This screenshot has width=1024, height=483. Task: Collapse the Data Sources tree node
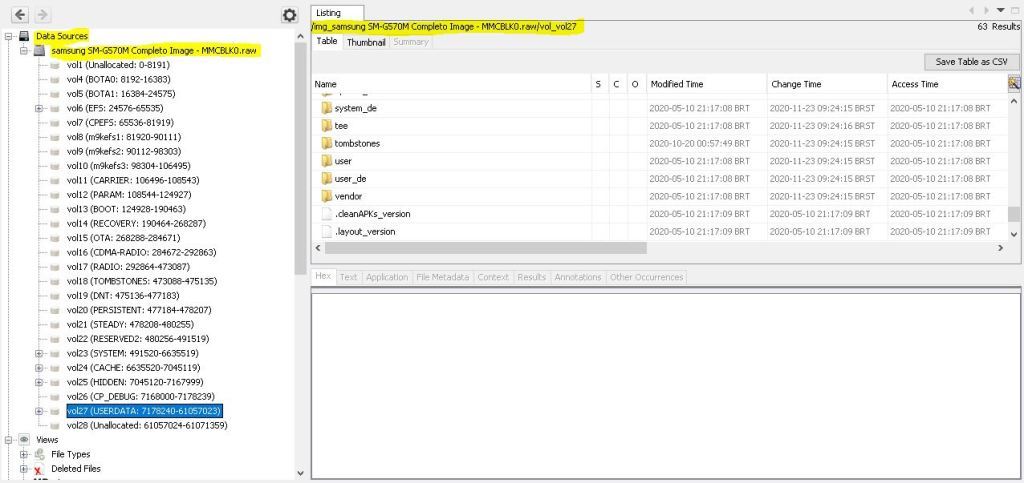(8, 36)
